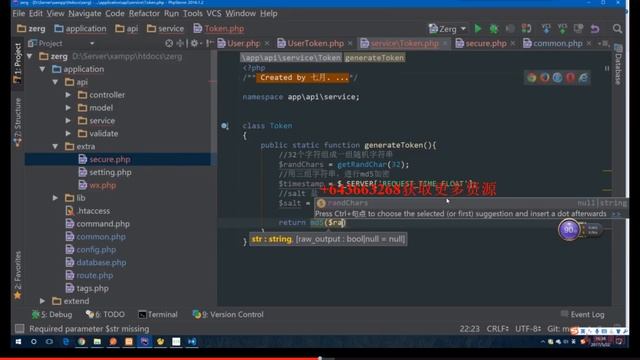Screen dimensions: 640x360
Task: Collapse the application folder
Action: coord(42,69)
